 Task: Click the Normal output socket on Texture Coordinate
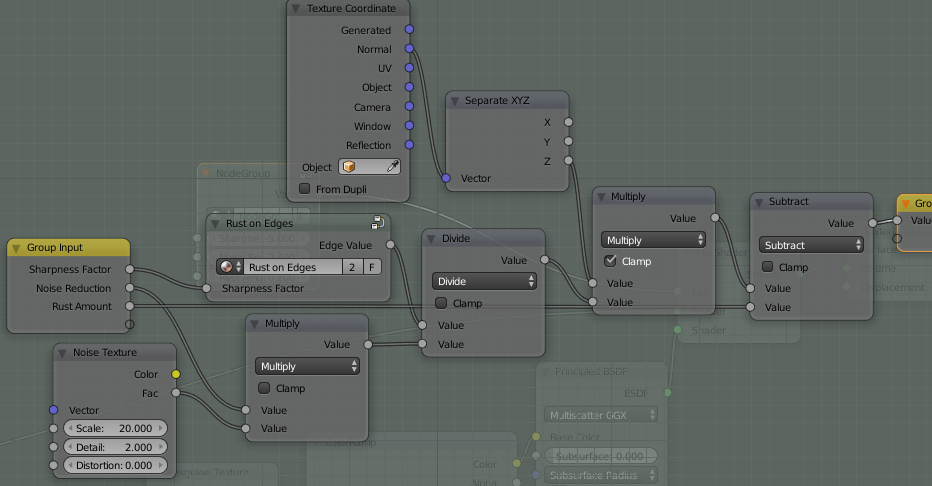409,49
